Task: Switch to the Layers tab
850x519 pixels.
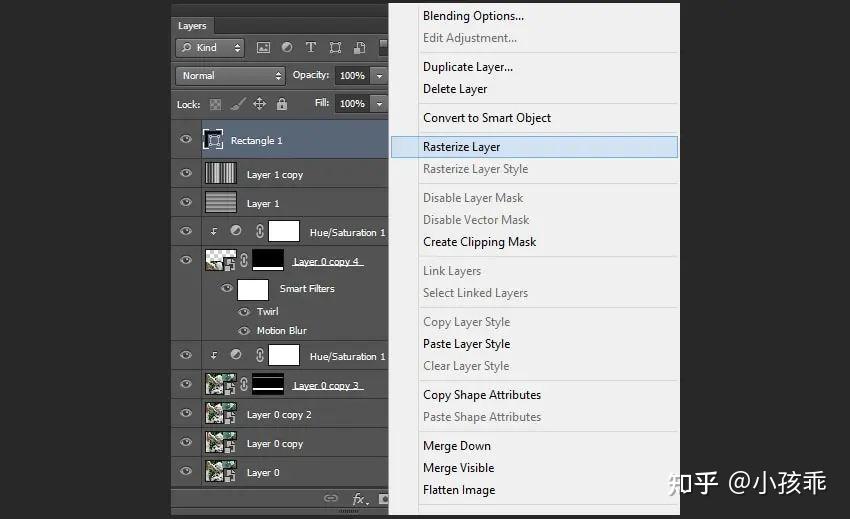Action: point(192,25)
